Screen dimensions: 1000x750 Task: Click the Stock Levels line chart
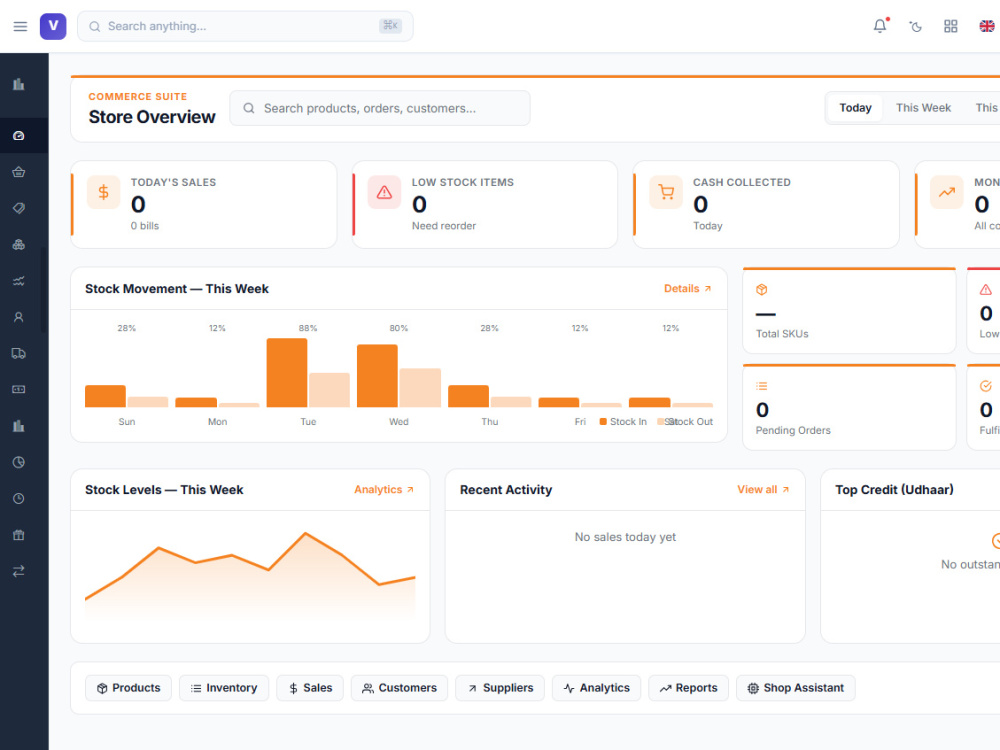point(250,576)
